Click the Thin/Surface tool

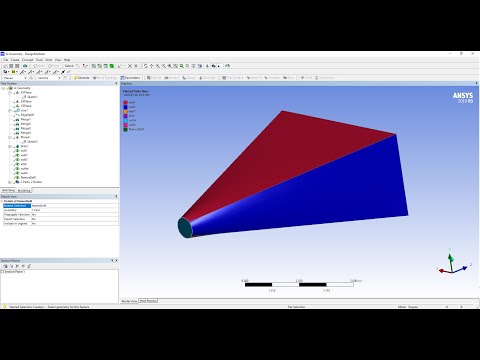tap(233, 78)
